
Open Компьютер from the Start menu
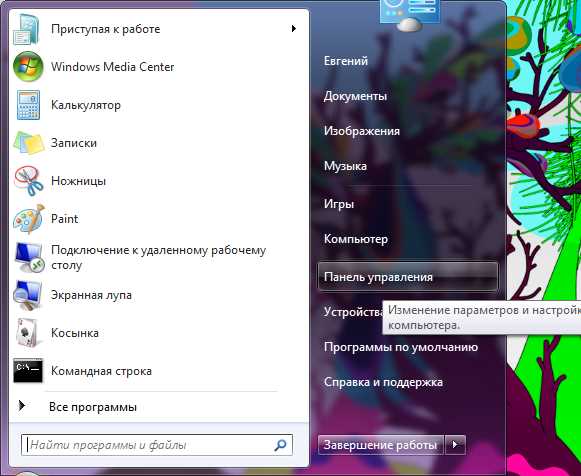click(x=356, y=239)
